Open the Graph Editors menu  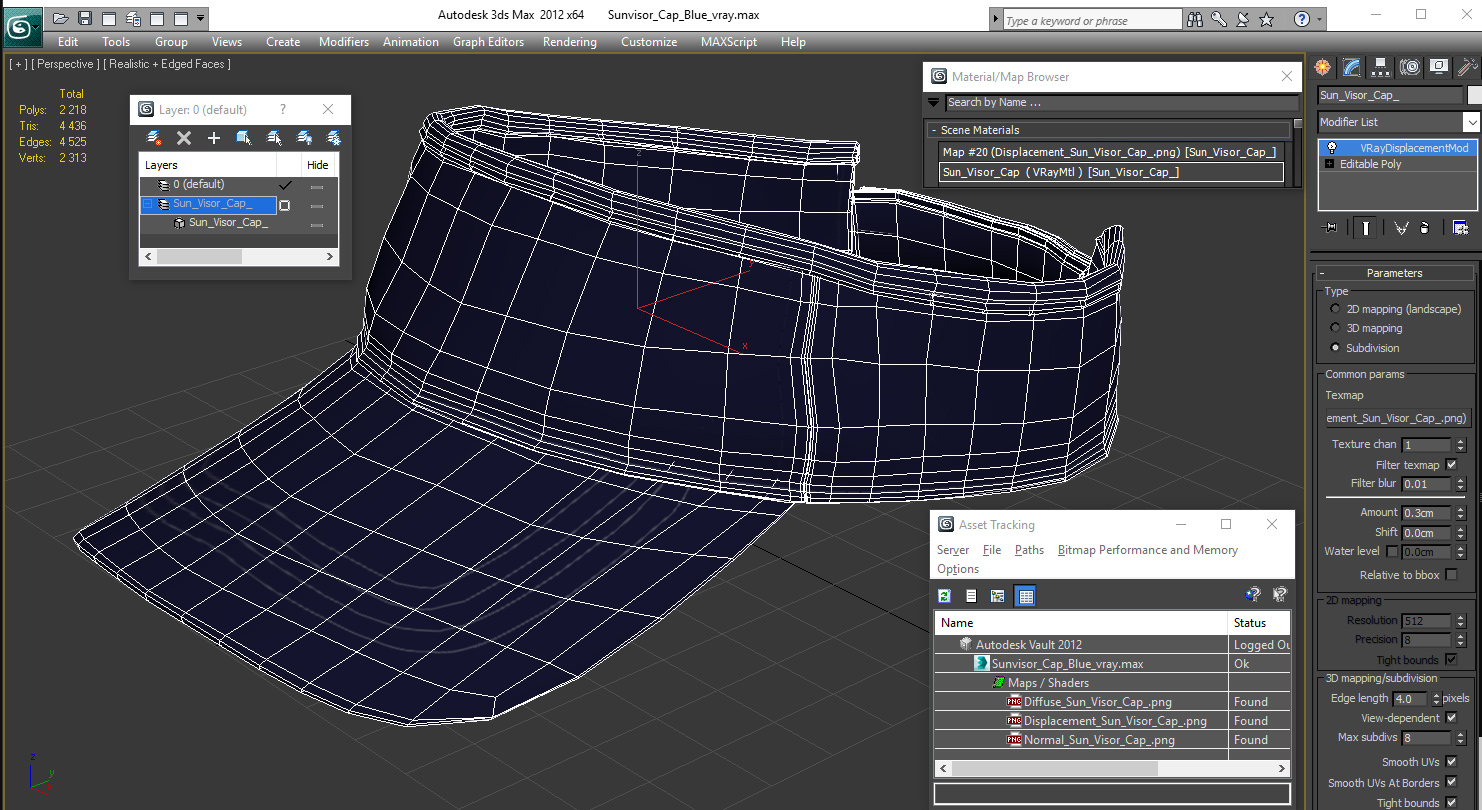point(488,42)
